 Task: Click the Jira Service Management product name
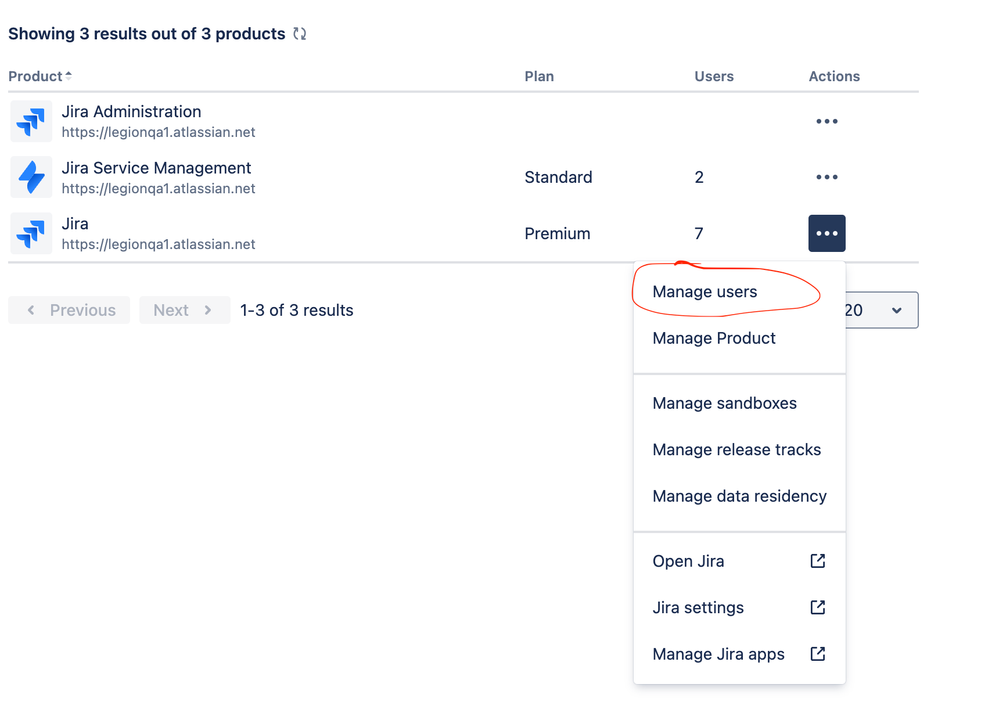tap(156, 168)
